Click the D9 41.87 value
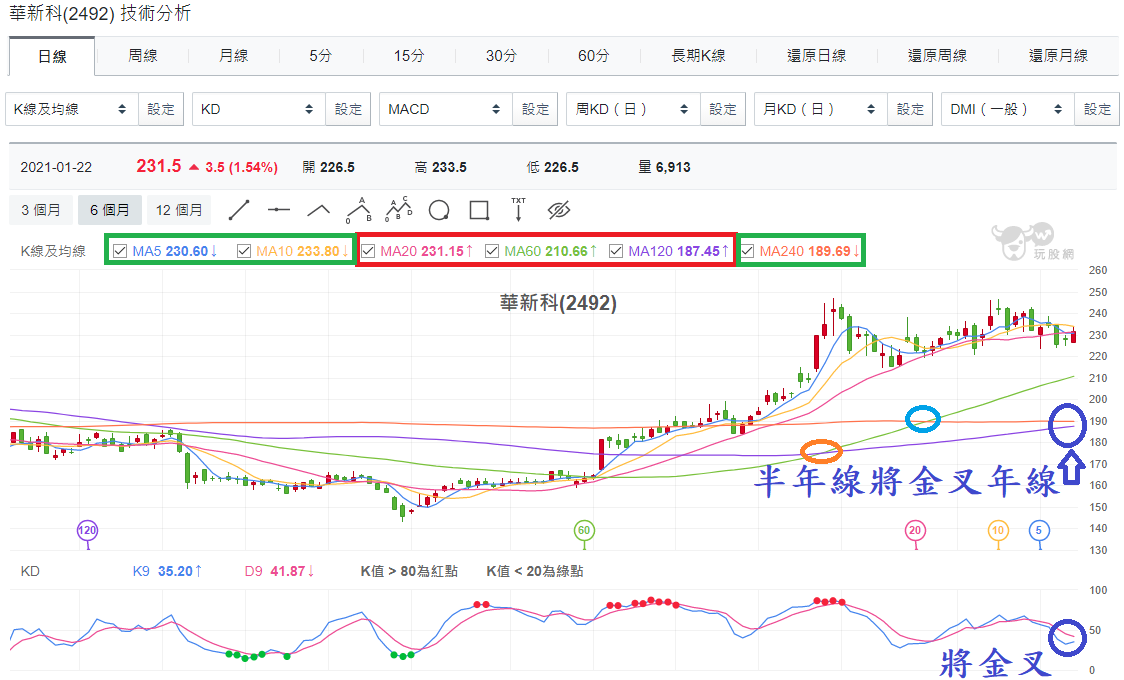Image resolution: width=1124 pixels, height=680 pixels. pyautogui.click(x=280, y=571)
